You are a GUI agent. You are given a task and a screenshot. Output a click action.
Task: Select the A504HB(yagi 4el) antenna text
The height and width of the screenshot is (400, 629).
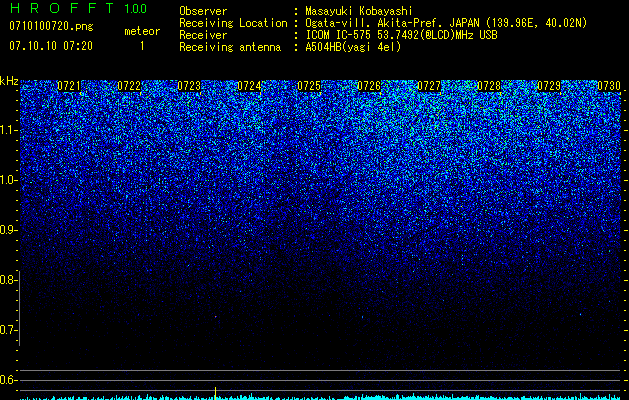353,47
